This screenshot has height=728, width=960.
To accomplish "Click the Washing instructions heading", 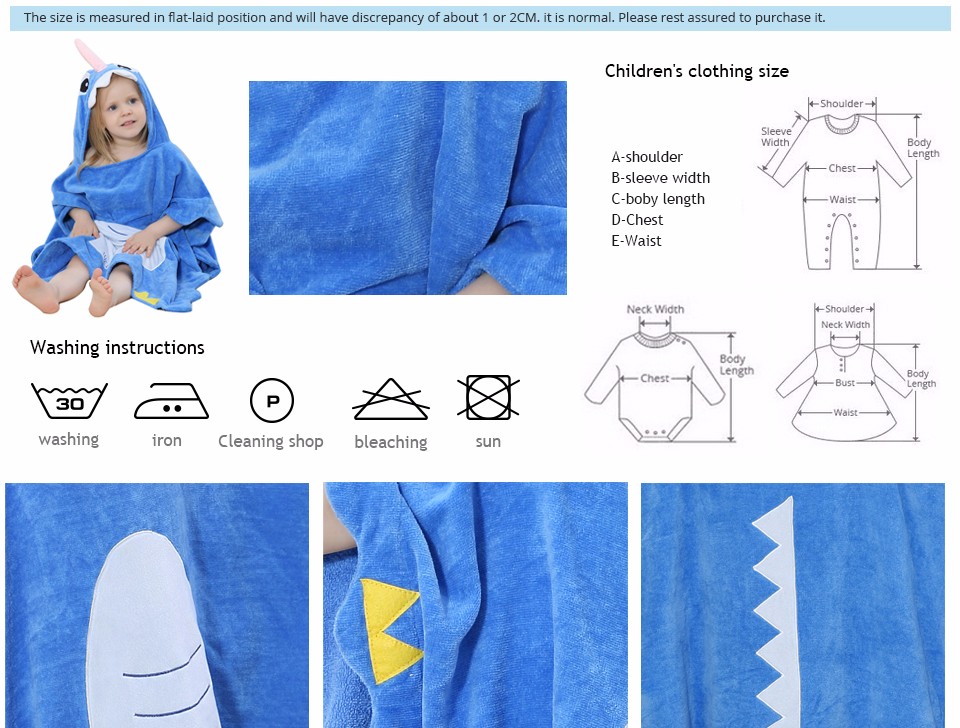I will (117, 348).
